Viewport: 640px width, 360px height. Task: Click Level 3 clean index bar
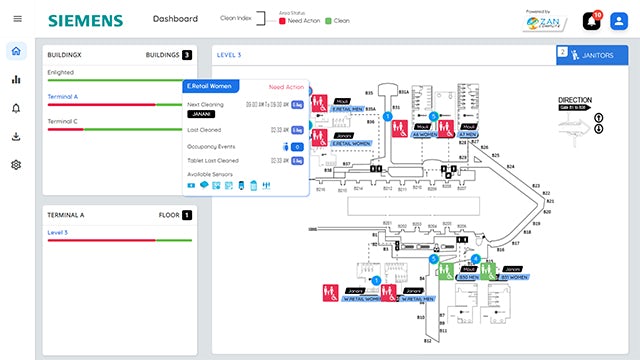tap(120, 240)
